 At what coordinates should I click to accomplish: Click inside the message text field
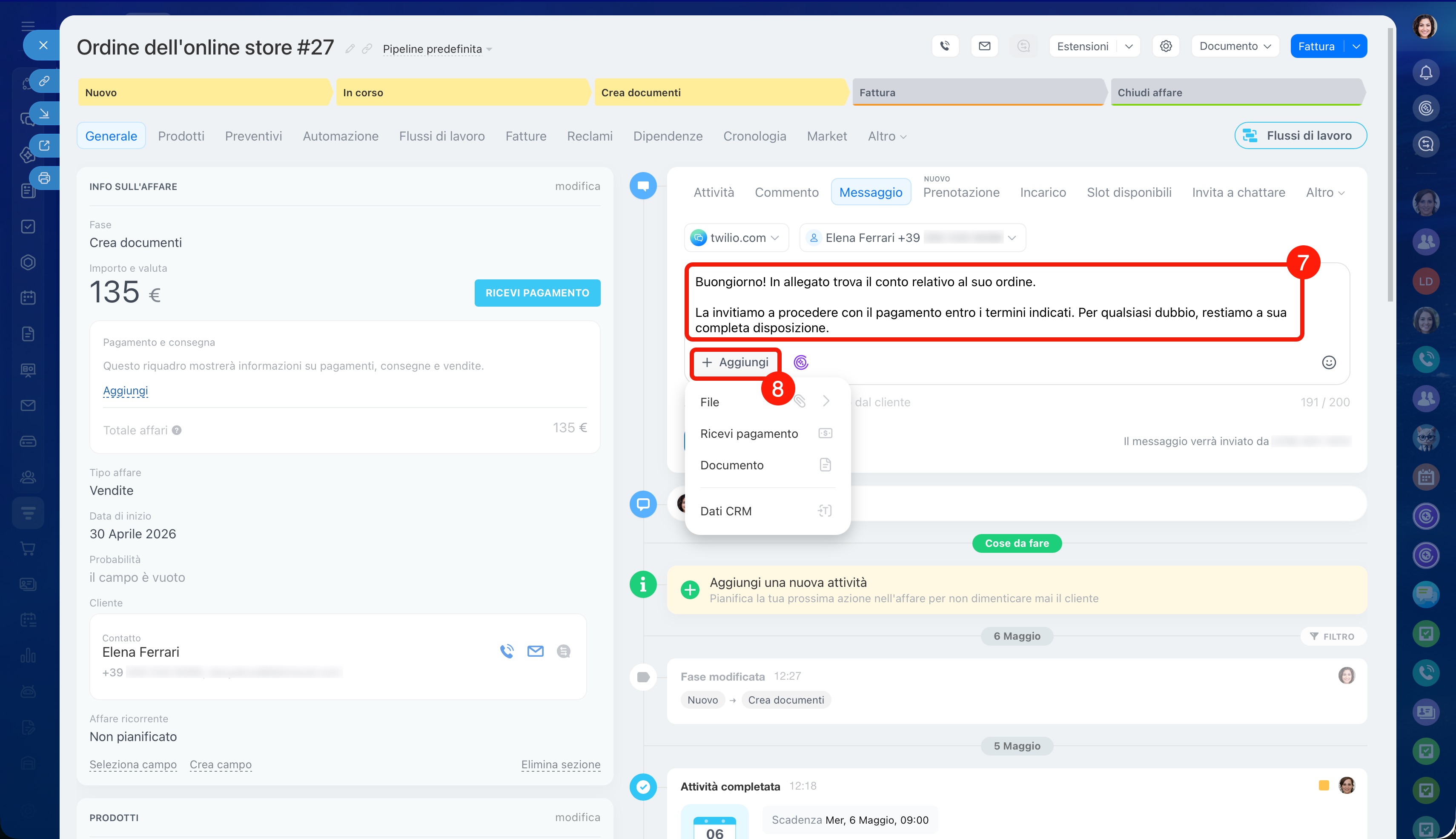[x=994, y=304]
